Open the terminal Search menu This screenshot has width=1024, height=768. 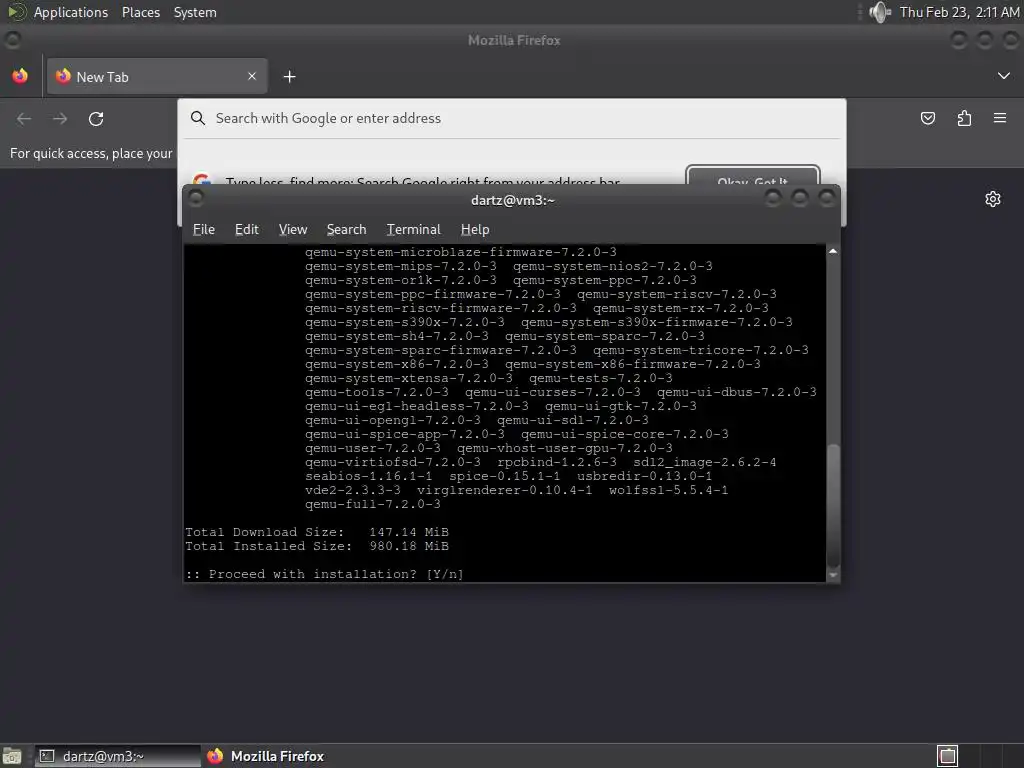pyautogui.click(x=346, y=229)
